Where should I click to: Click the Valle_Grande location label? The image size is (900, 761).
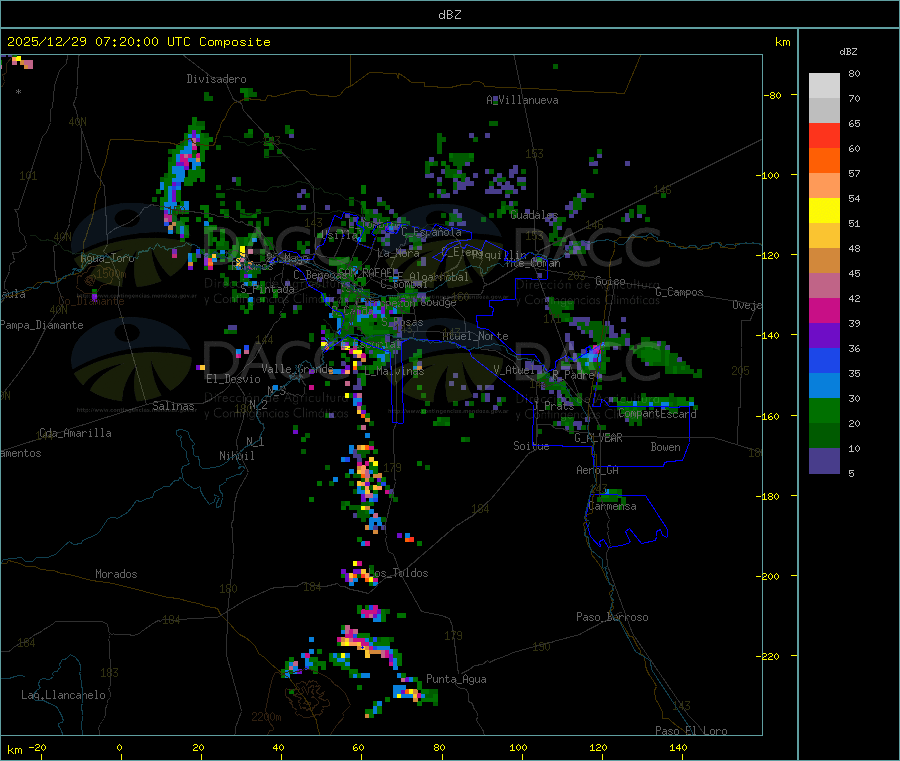pos(297,369)
